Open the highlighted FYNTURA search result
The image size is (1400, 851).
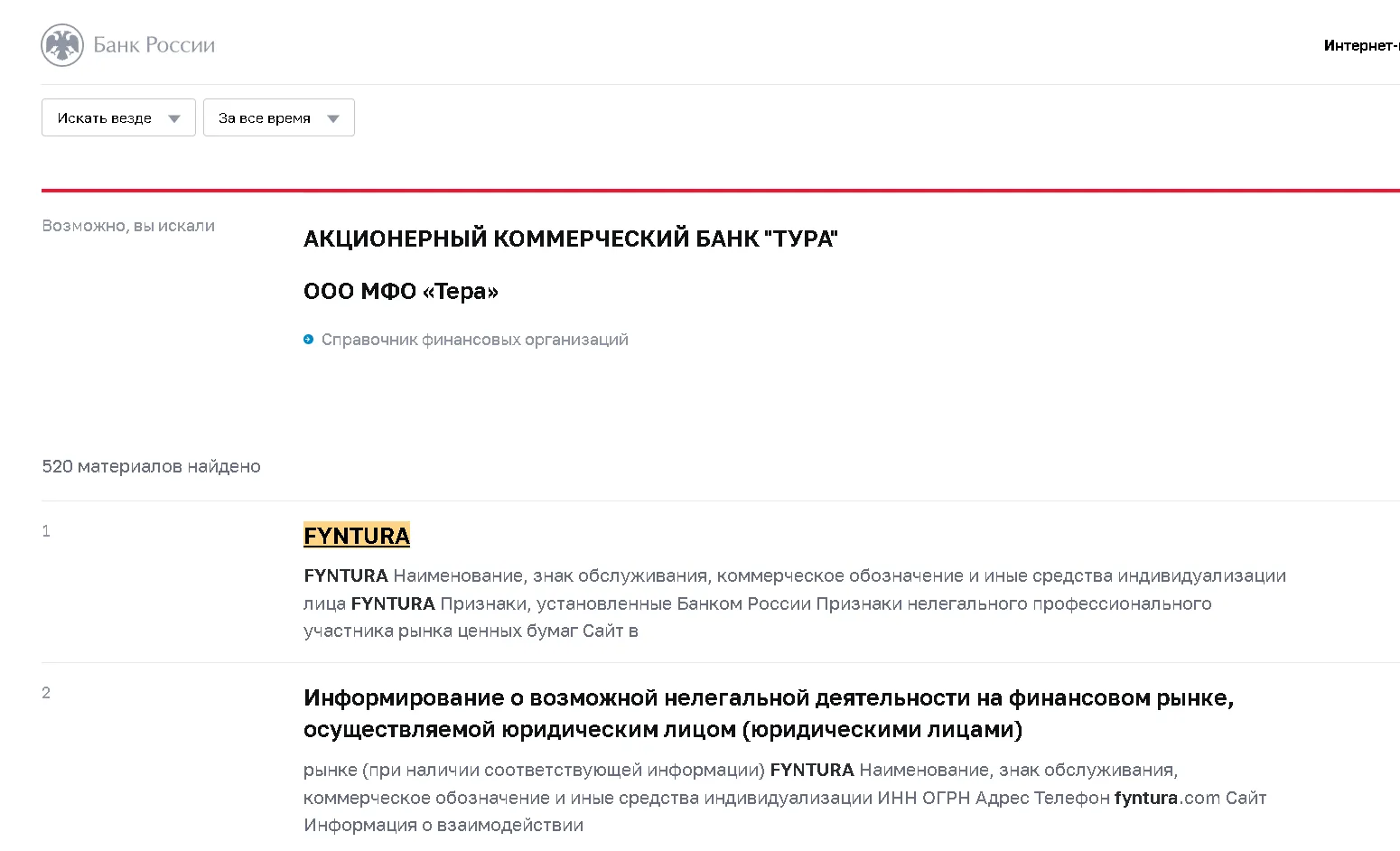357,535
